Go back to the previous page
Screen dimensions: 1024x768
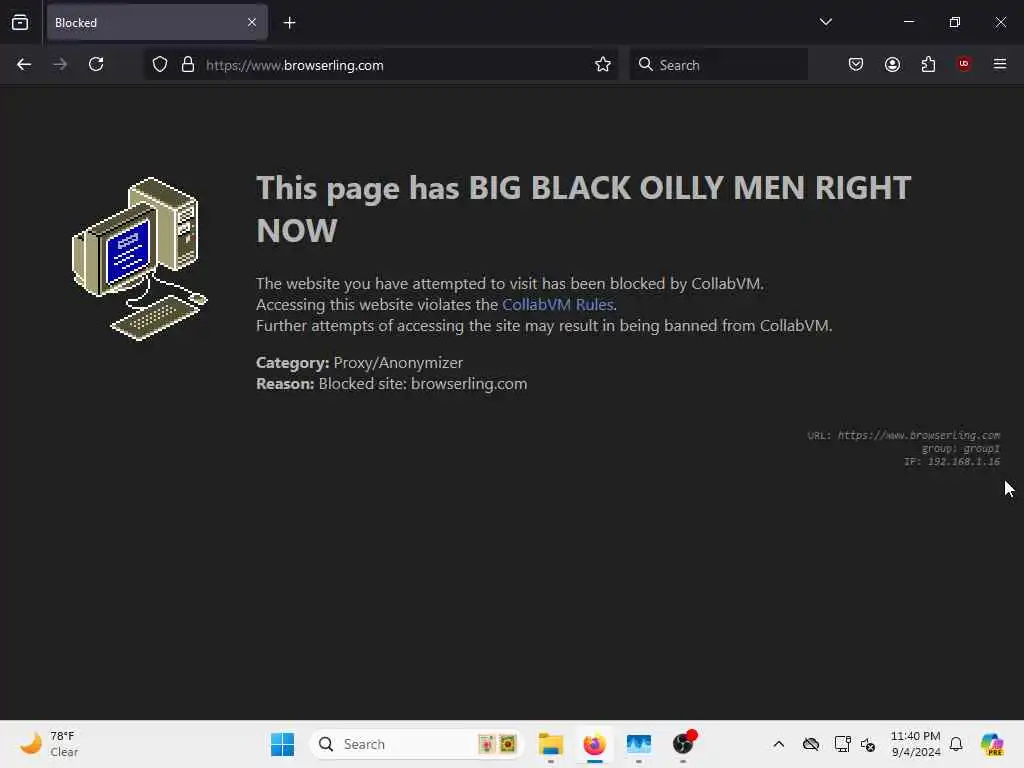[24, 65]
